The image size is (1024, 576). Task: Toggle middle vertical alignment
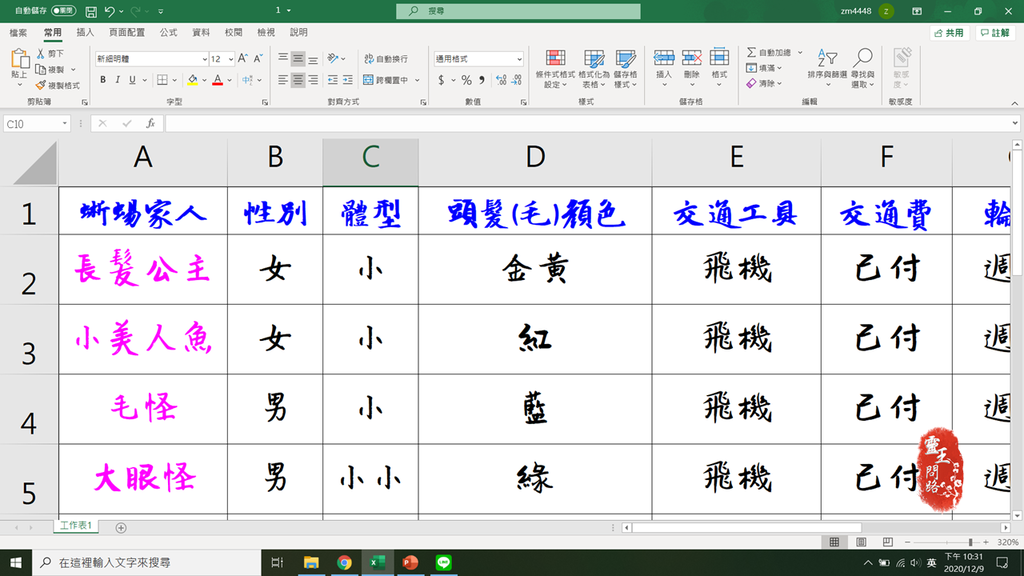pyautogui.click(x=298, y=59)
